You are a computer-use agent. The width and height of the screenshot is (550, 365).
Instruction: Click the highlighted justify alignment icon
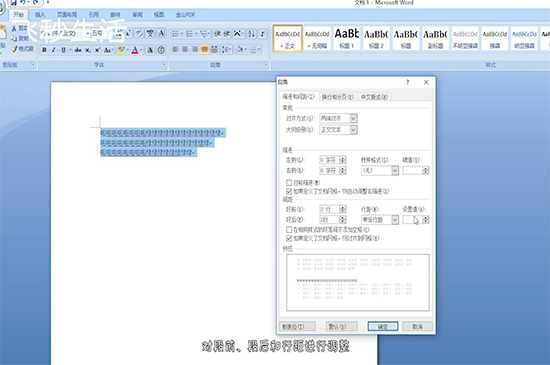(204, 50)
